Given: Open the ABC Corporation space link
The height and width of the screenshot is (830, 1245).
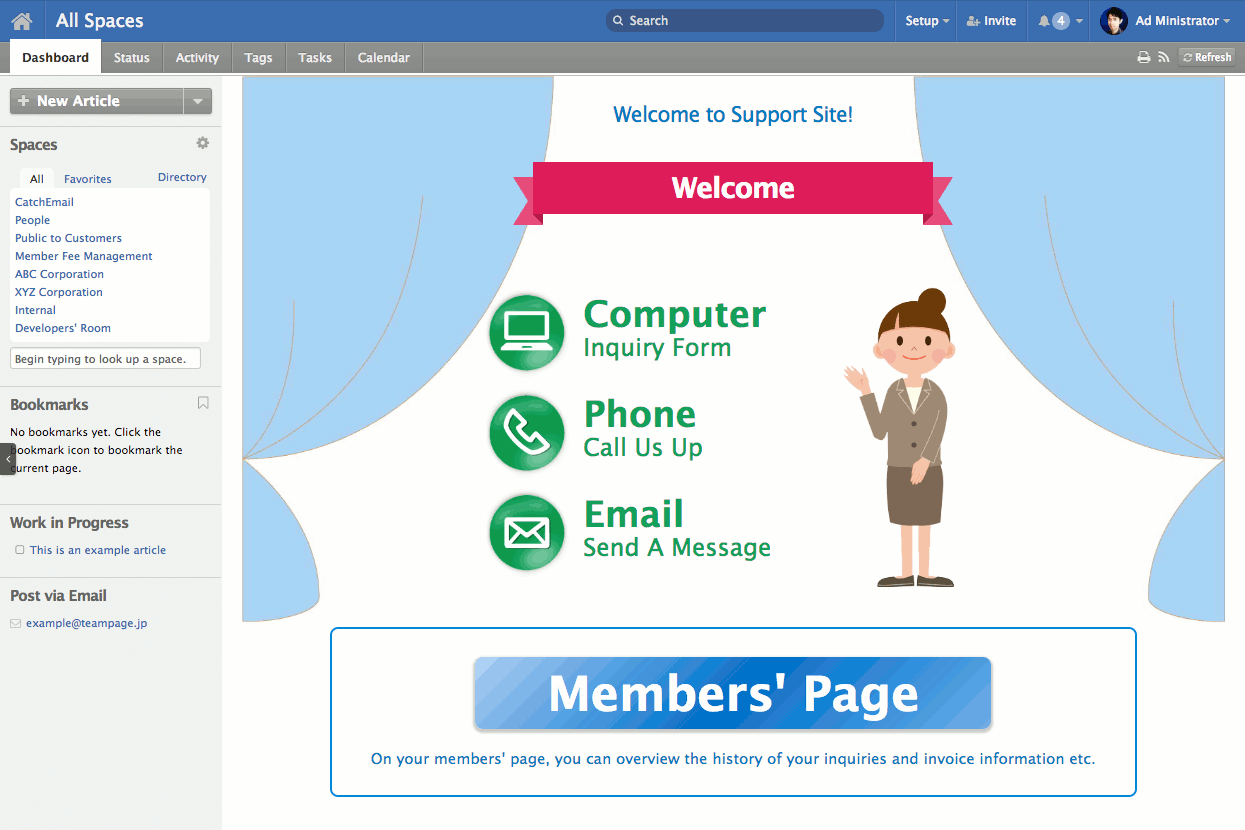Looking at the screenshot, I should pos(59,274).
